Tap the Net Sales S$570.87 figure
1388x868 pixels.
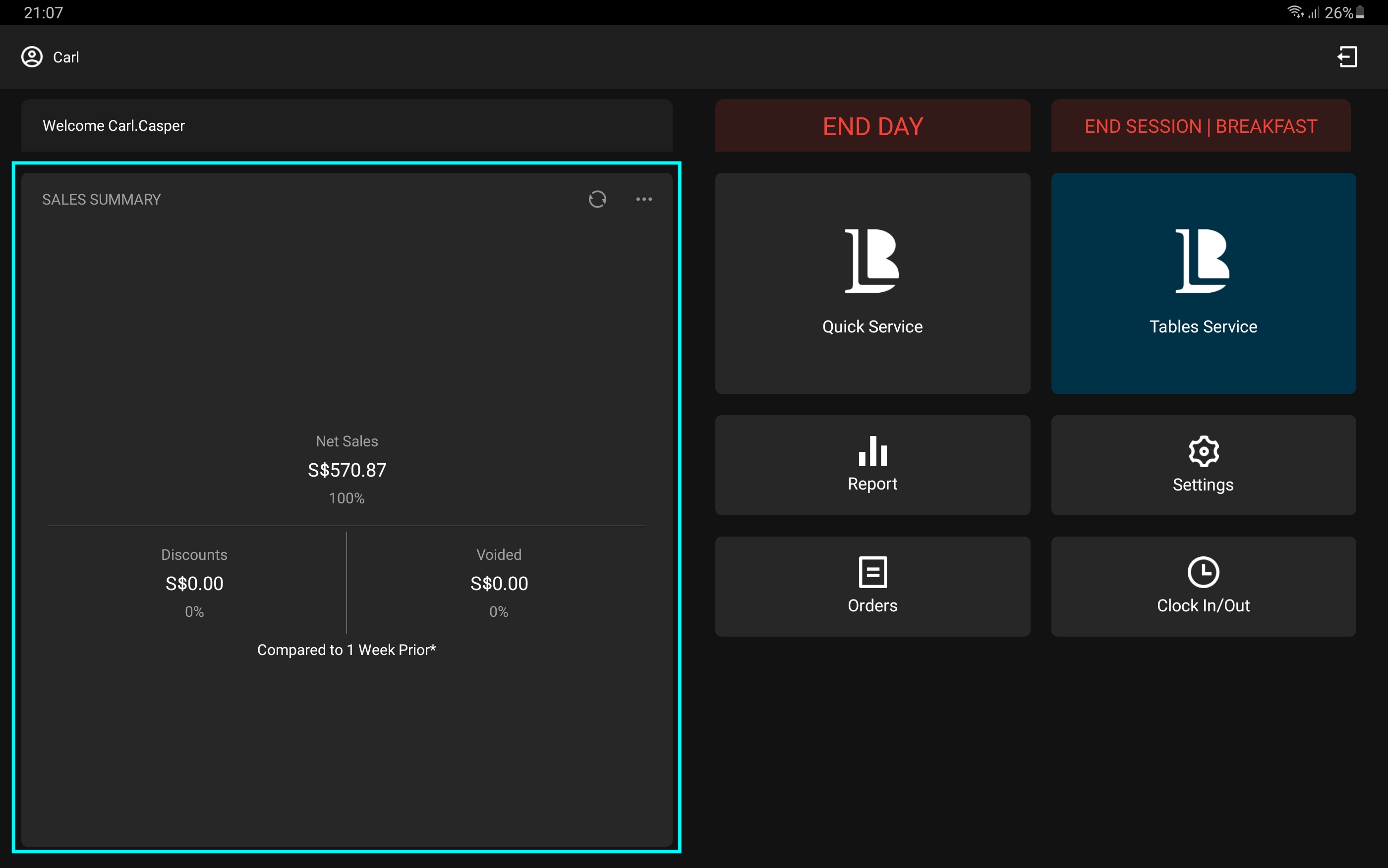tap(347, 470)
